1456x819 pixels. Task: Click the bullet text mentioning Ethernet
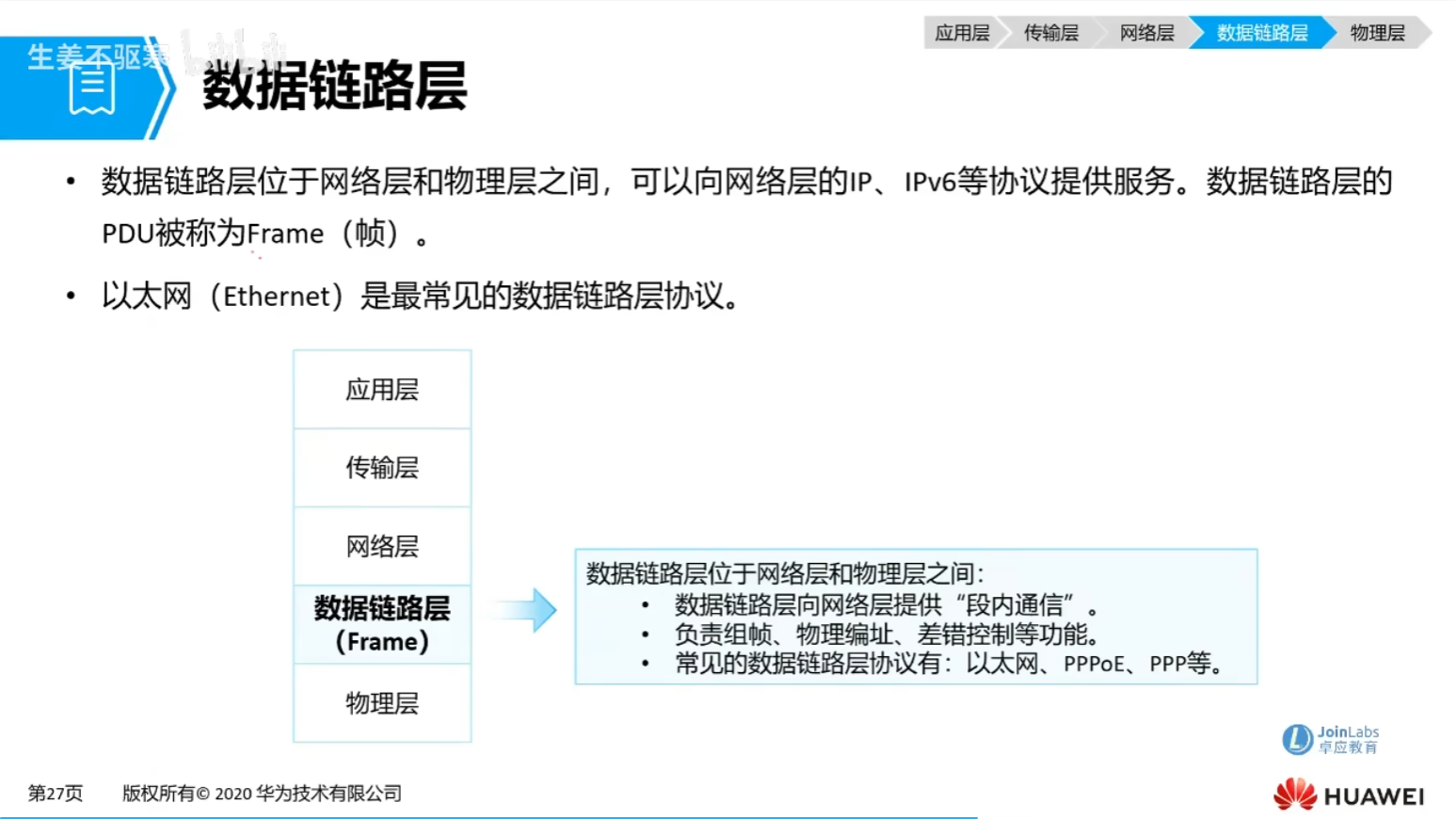coord(421,297)
